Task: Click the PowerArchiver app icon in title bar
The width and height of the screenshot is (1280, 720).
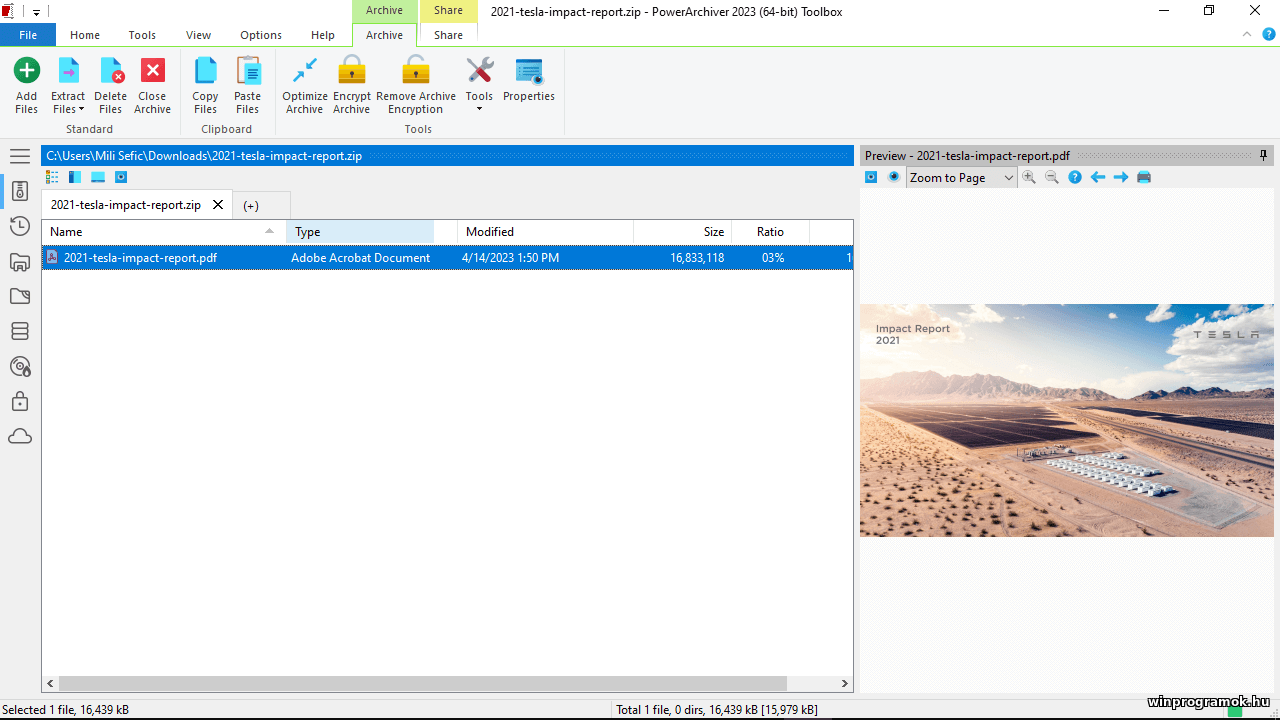Action: 8,12
